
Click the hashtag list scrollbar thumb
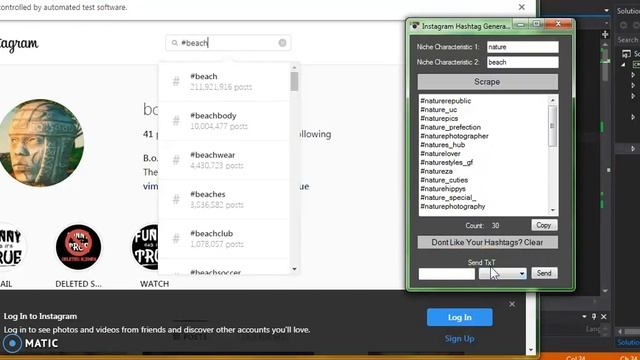click(x=553, y=126)
